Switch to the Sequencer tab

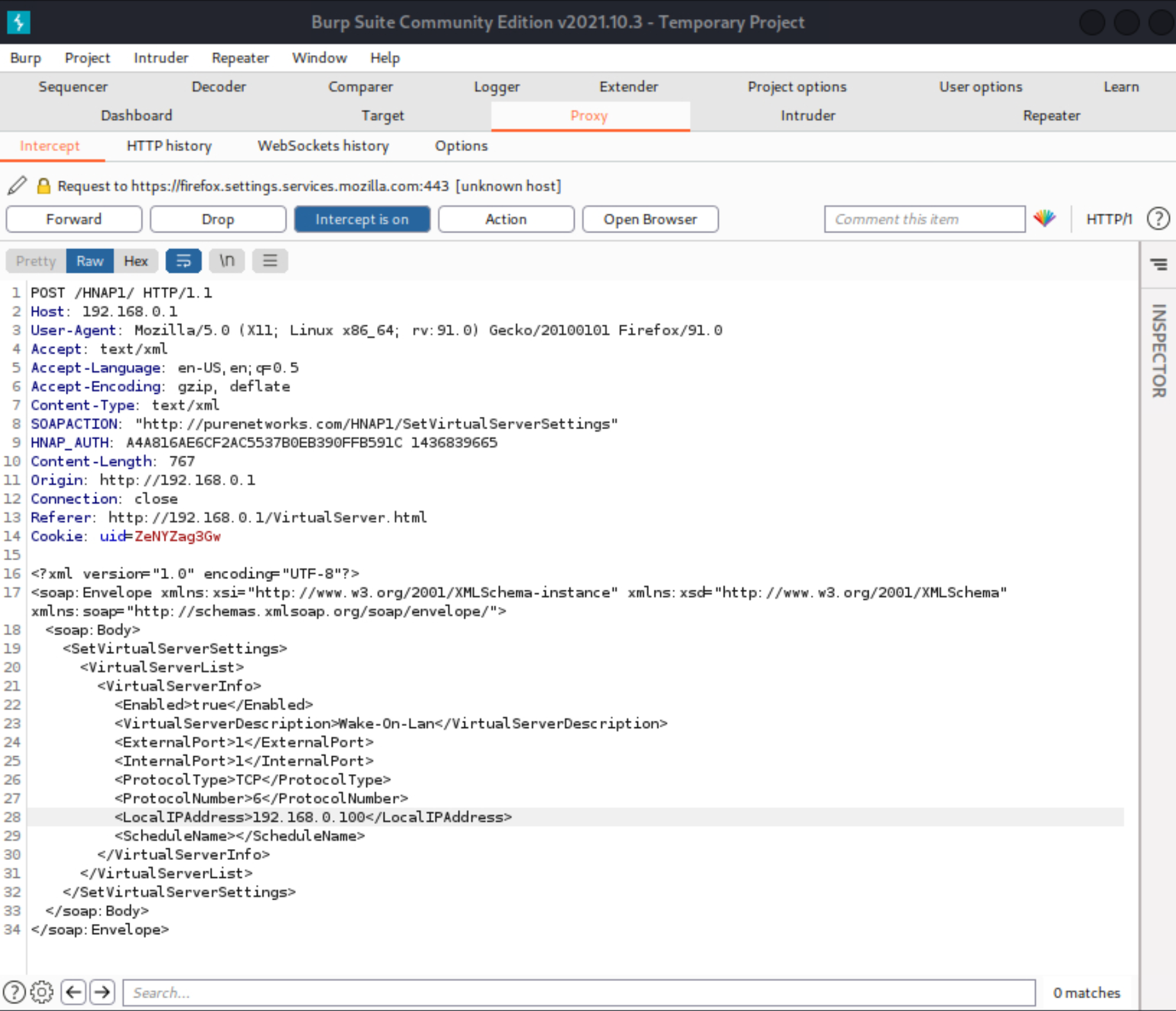click(73, 86)
